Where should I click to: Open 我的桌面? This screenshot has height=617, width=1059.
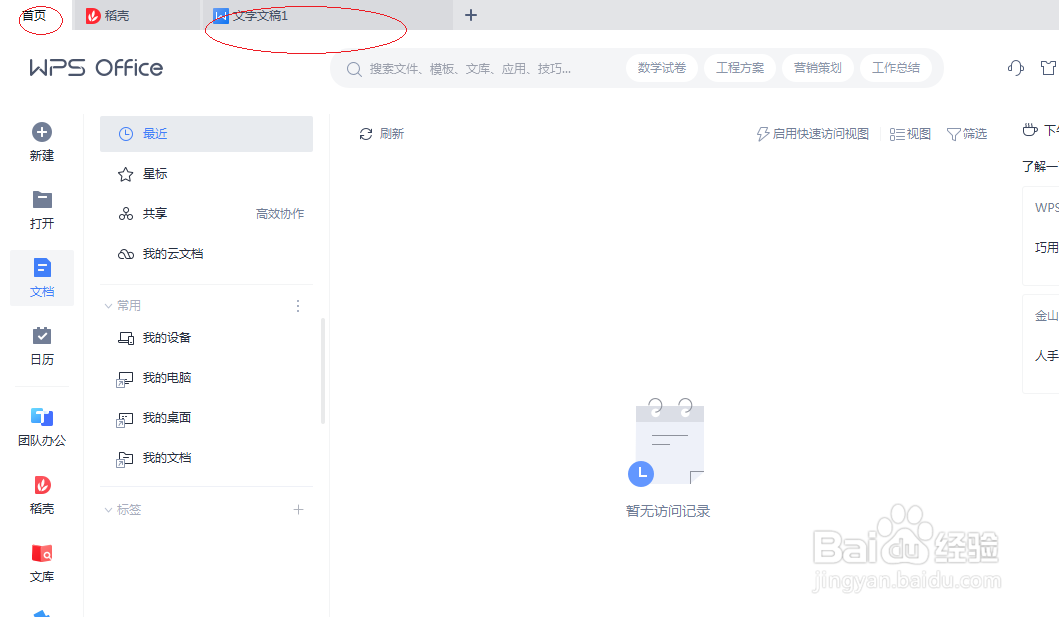click(x=206, y=418)
